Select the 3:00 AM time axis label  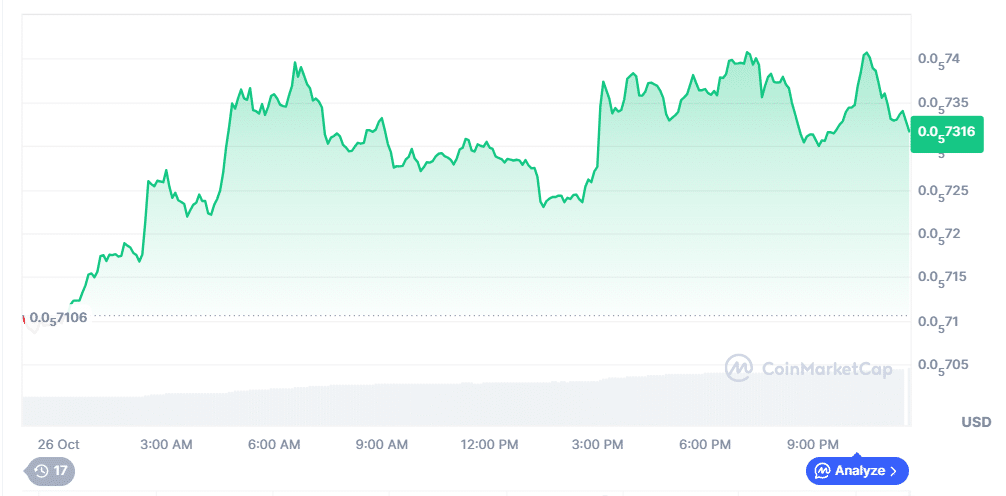[x=166, y=444]
